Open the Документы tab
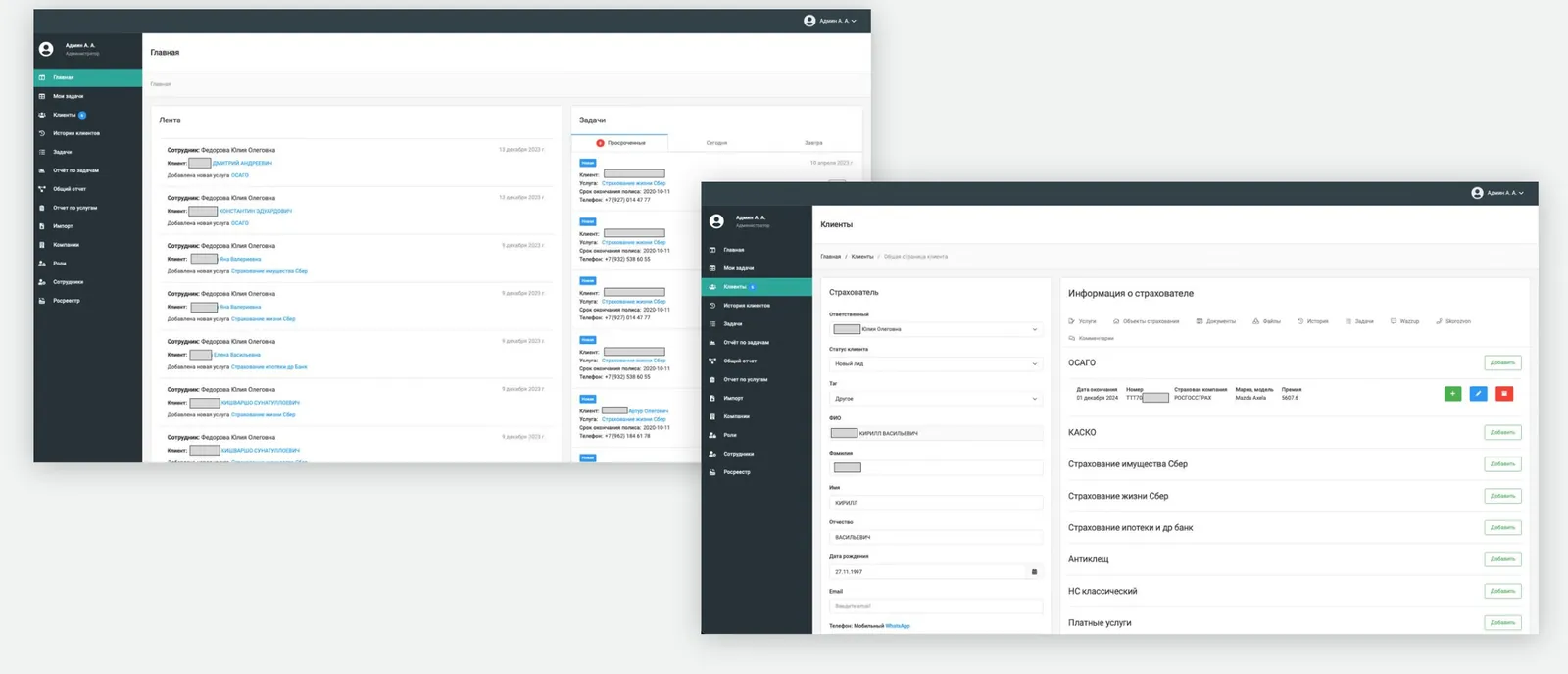The image size is (1568, 674). [x=1215, y=321]
